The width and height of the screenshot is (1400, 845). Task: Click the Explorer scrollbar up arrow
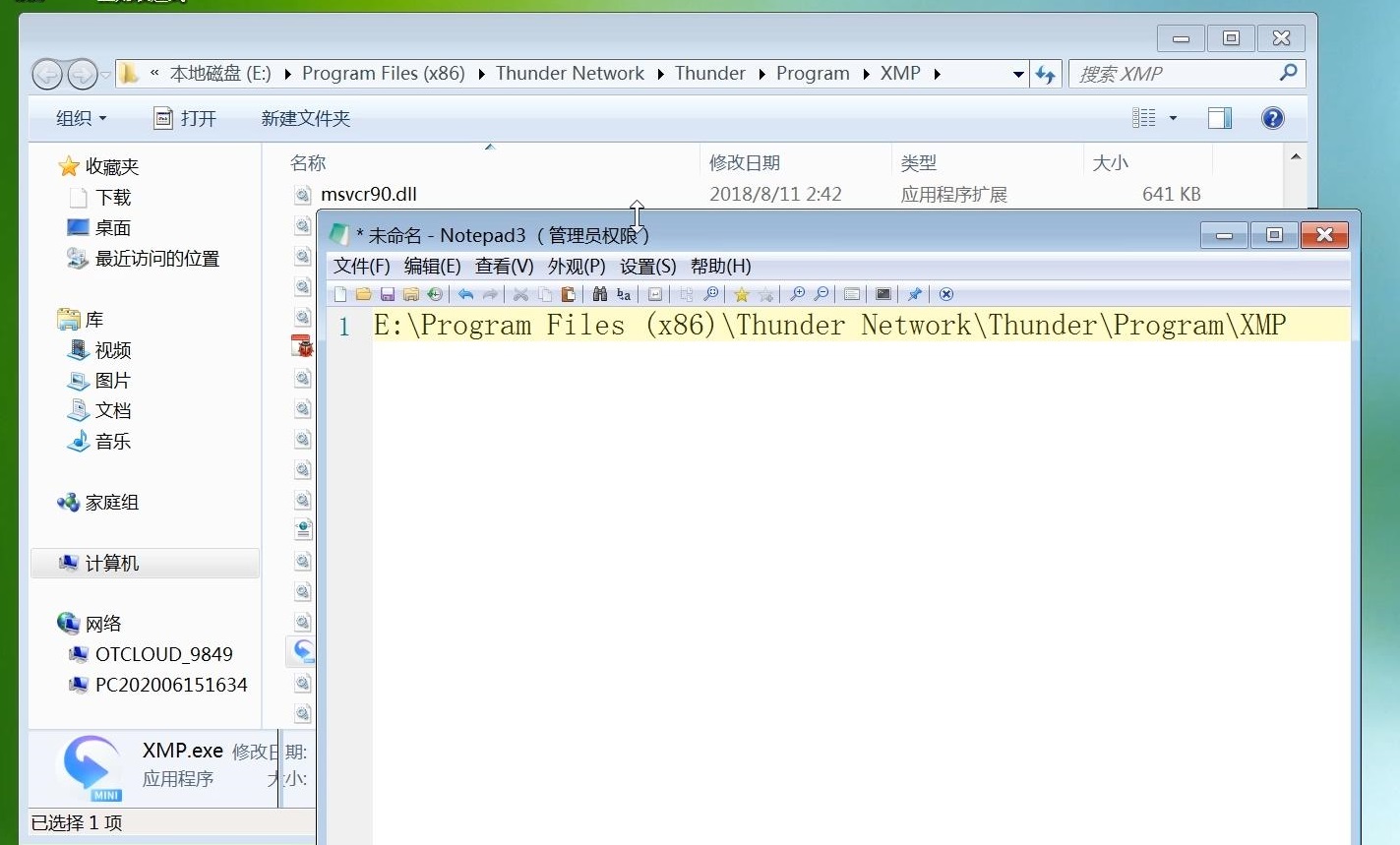coord(1296,157)
